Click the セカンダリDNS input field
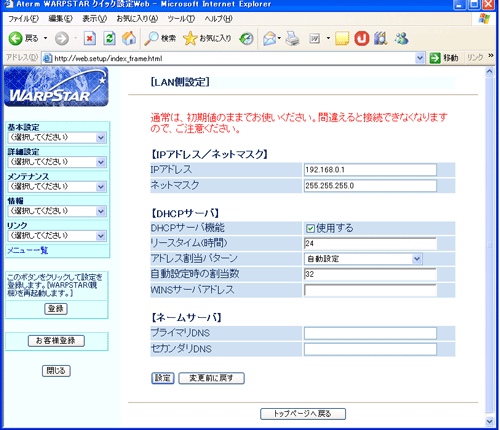The height and width of the screenshot is (430, 500). (x=370, y=349)
